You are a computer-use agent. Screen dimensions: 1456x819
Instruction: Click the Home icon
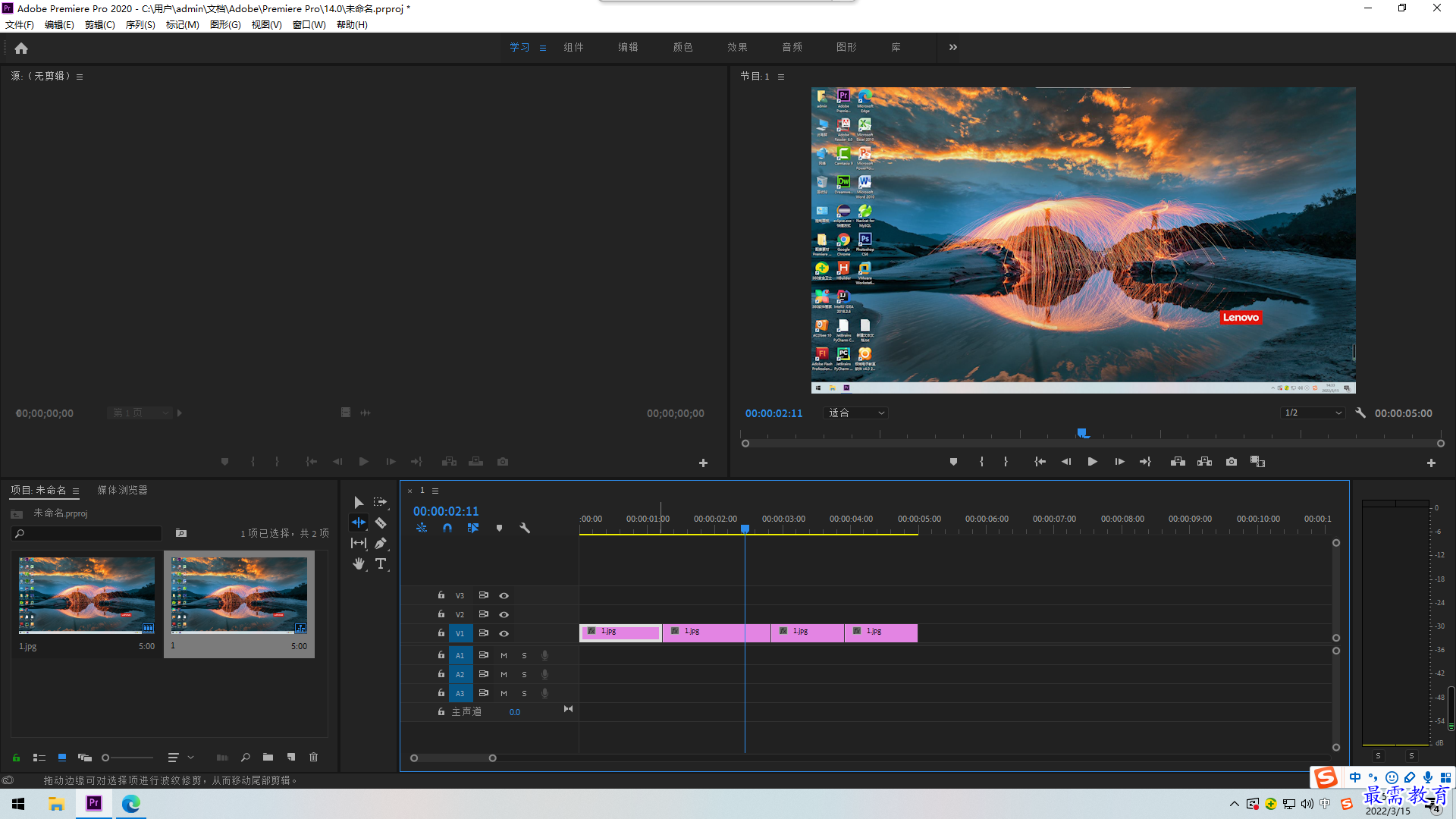tap(21, 49)
